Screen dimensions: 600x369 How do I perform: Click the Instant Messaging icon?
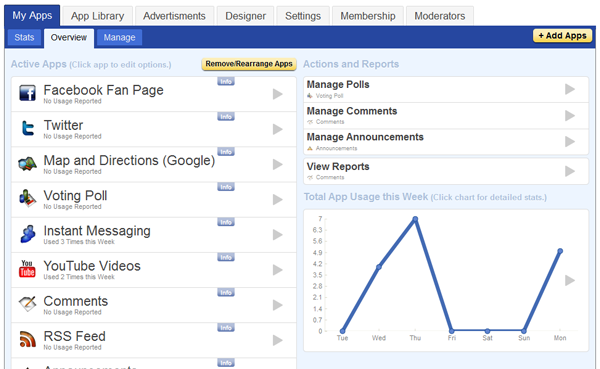coord(28,234)
